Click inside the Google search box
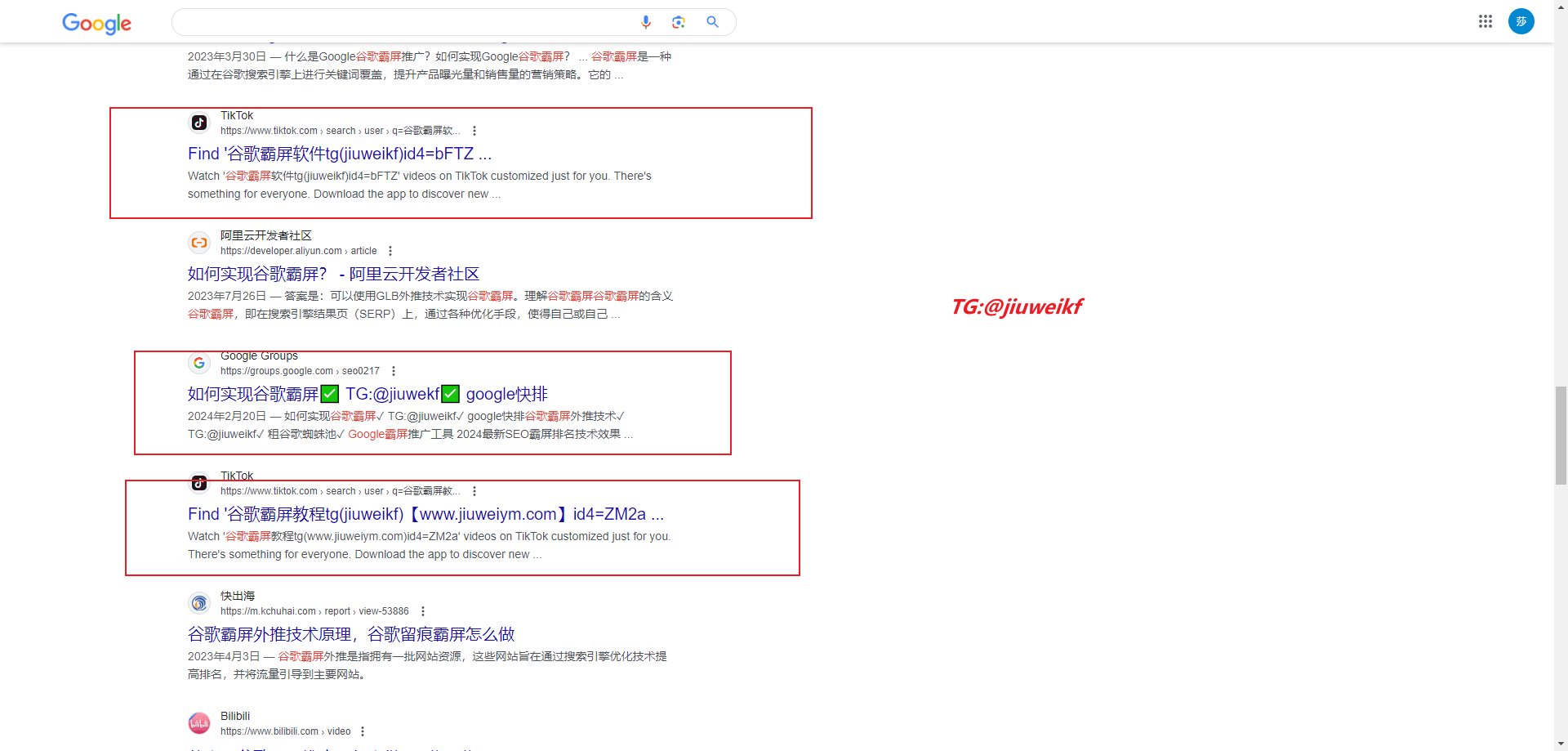 point(404,22)
